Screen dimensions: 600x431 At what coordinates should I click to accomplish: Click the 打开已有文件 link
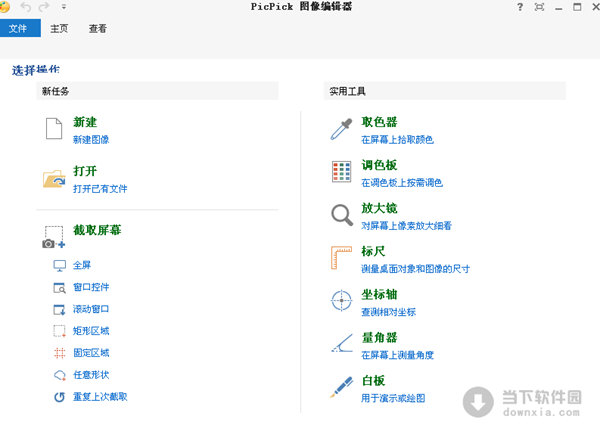pos(100,189)
